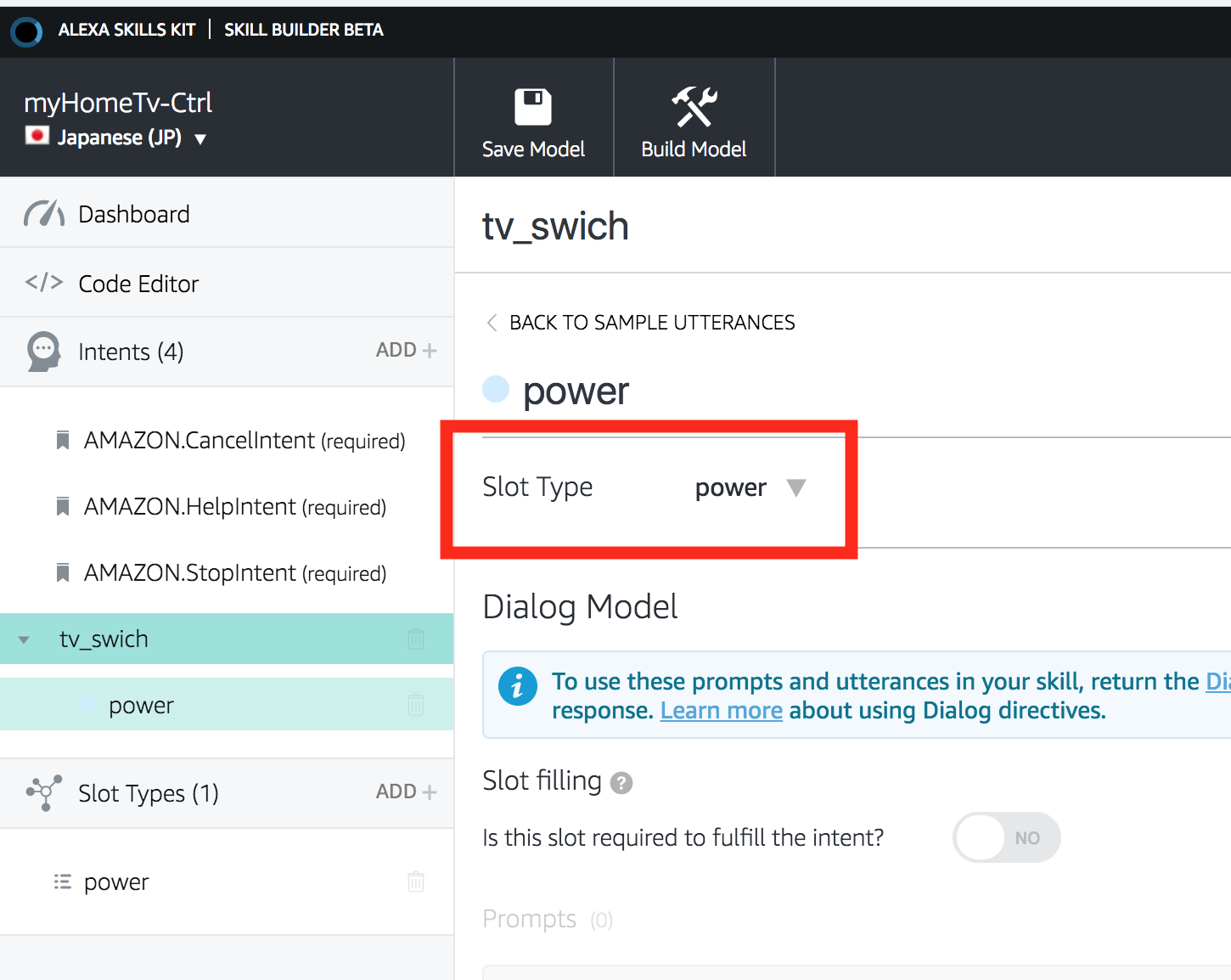Open the Japanese (JP) language dropdown
The width and height of the screenshot is (1231, 980).
click(x=116, y=138)
